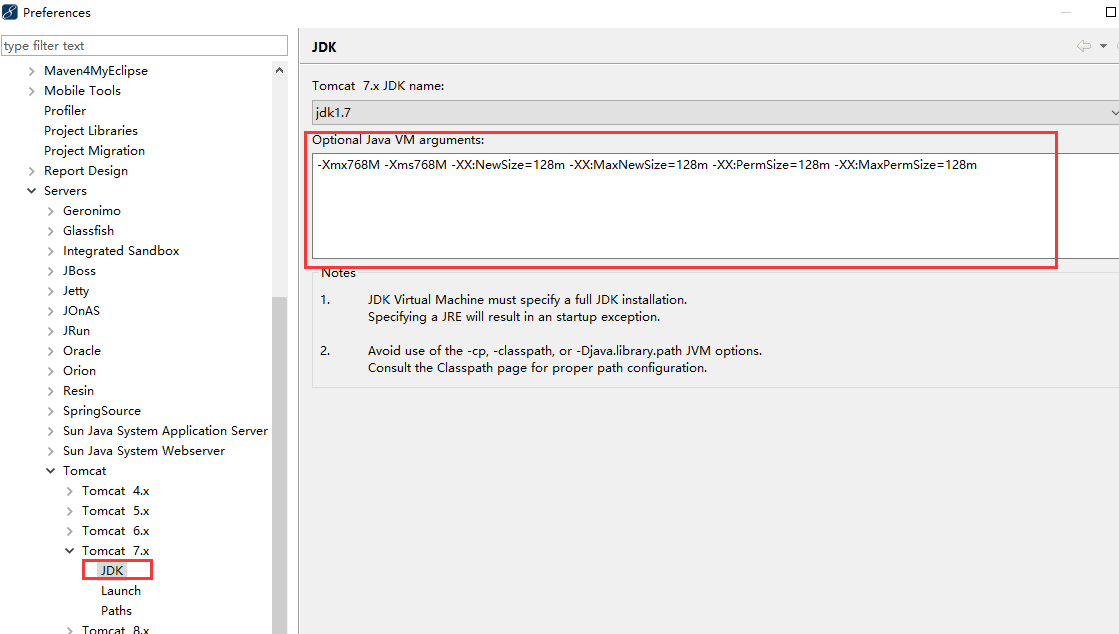
Task: Expand the Tomcat 5.x node
Action: tap(69, 510)
